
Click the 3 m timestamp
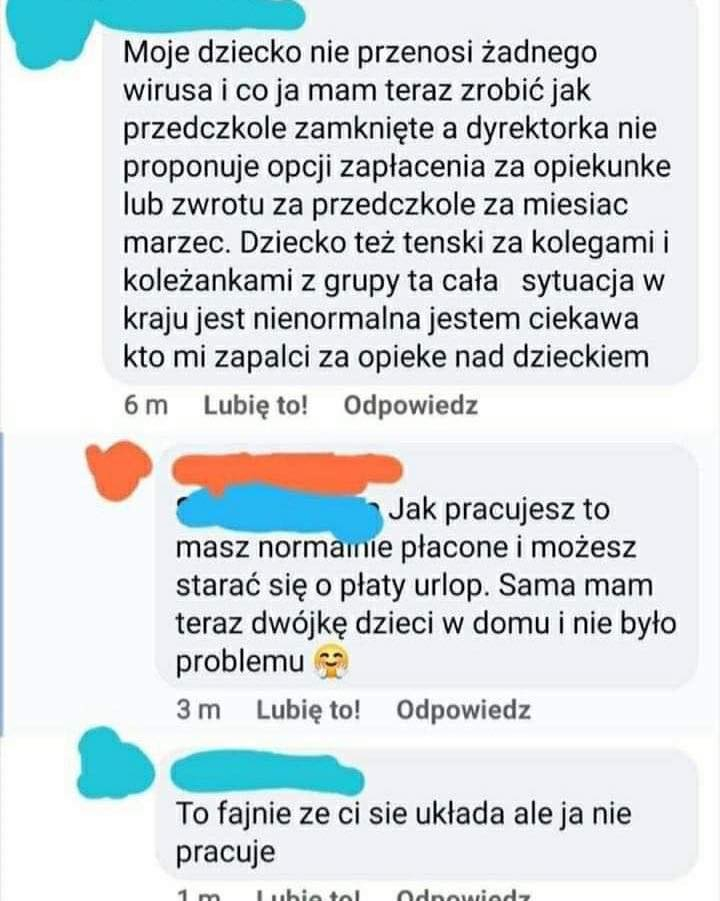pos(198,710)
